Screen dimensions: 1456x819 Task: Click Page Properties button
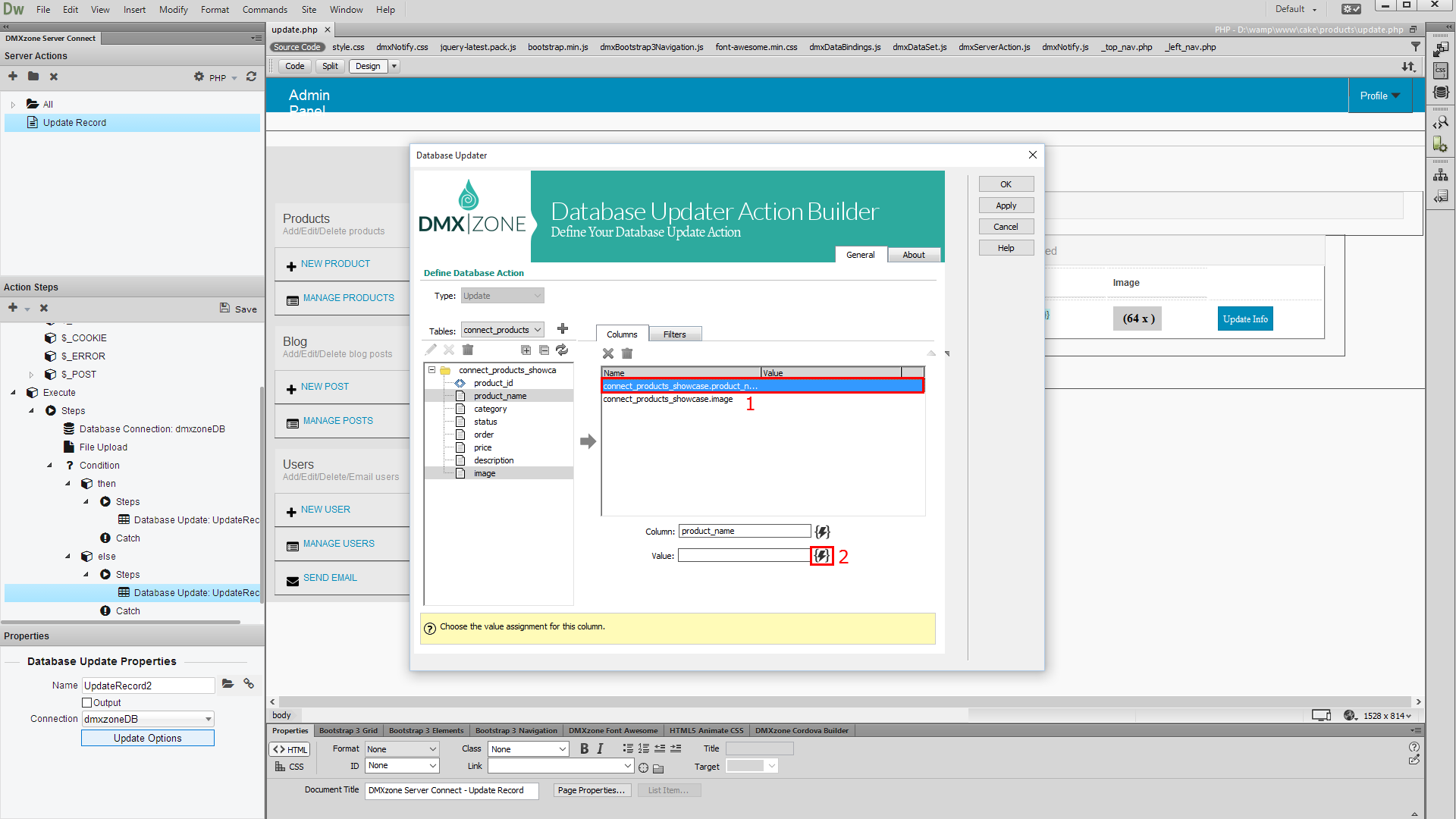pos(591,790)
